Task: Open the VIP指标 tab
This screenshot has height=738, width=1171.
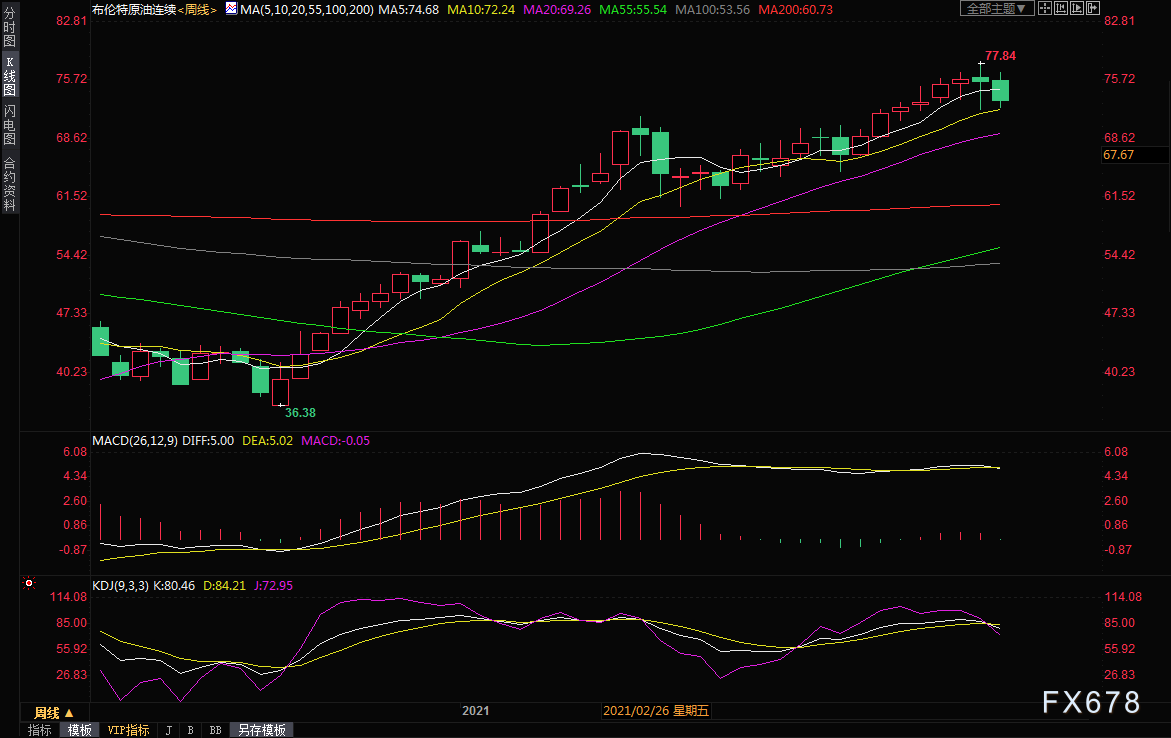Action: coord(128,730)
